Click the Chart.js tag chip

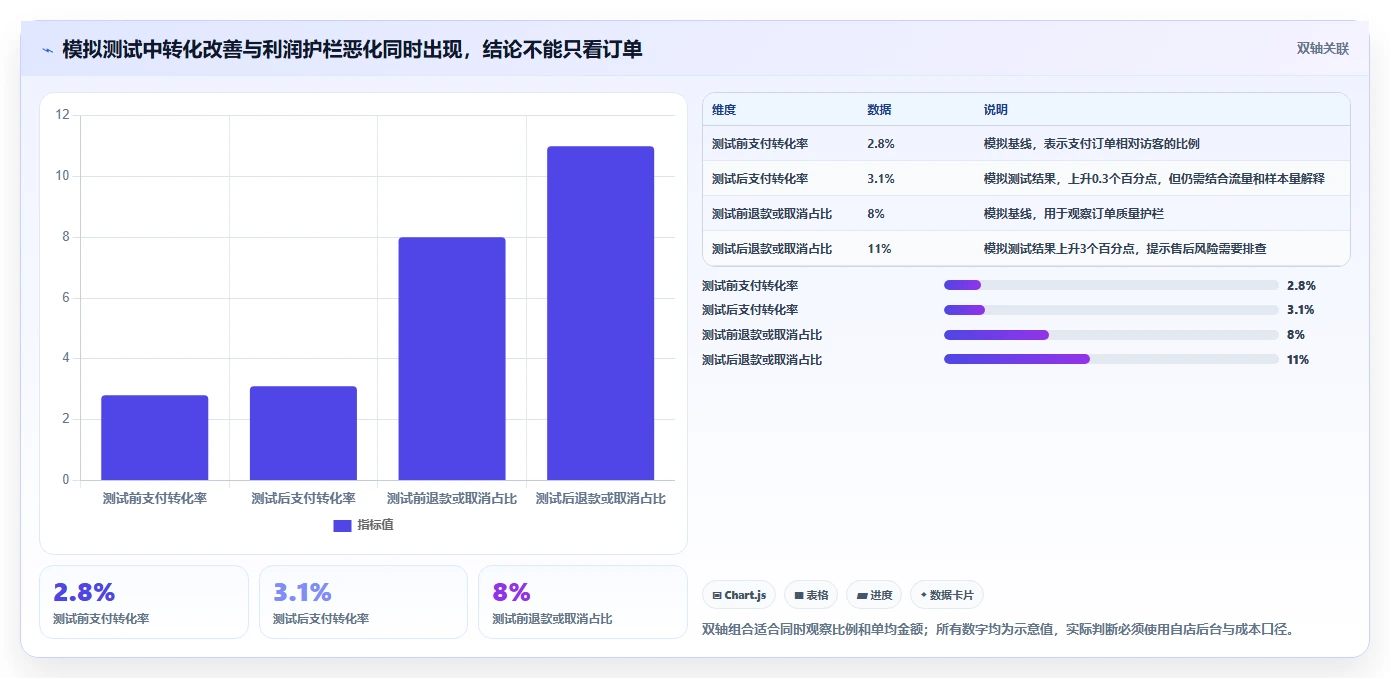(739, 595)
